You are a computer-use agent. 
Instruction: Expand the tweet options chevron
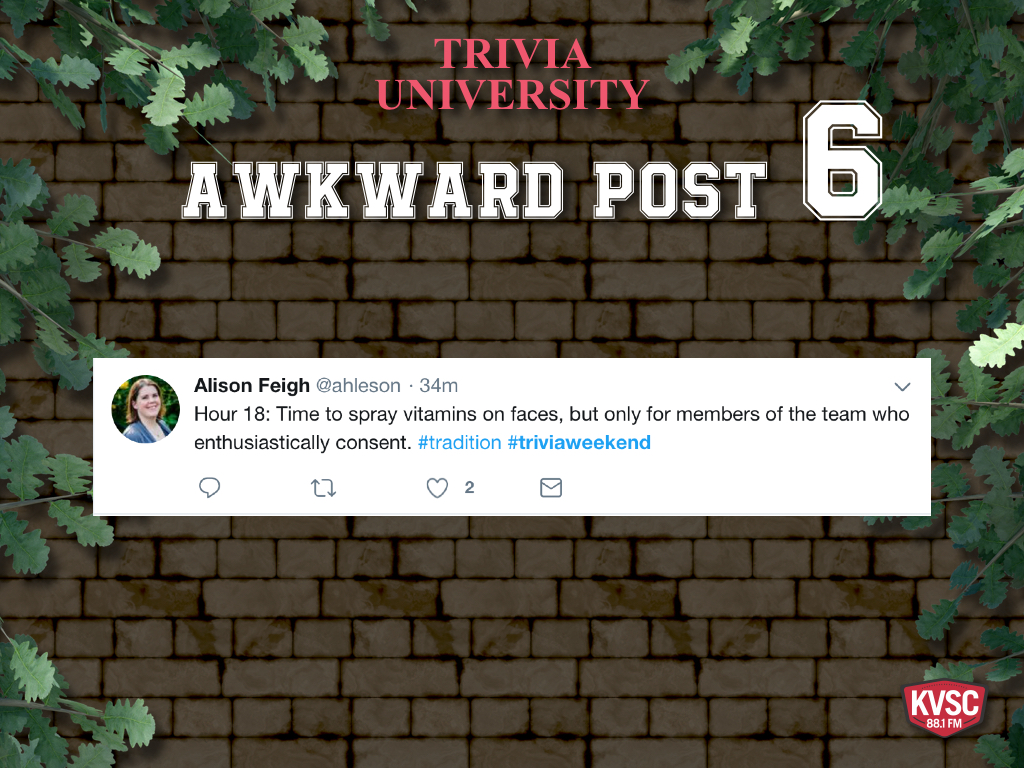coord(902,387)
